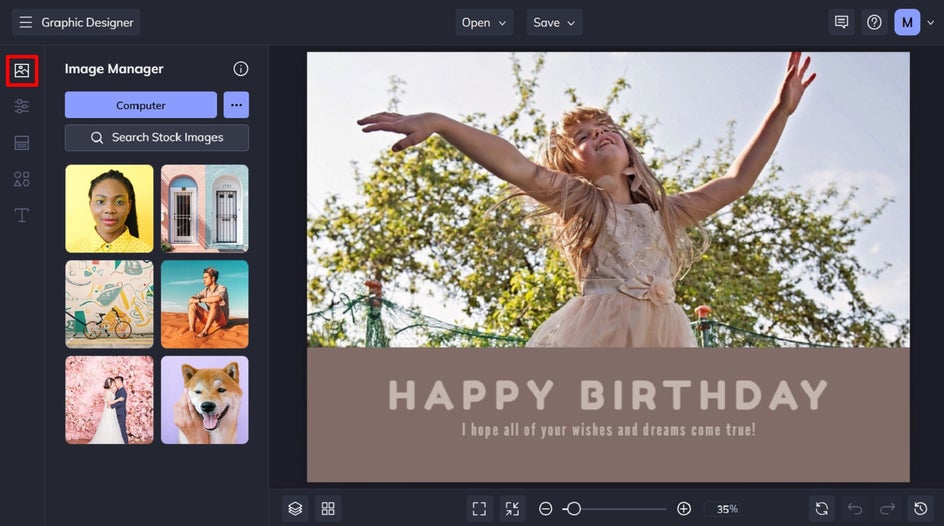This screenshot has height=526, width=944.
Task: Open the three-dot more options next to Computer
Action: click(x=236, y=105)
